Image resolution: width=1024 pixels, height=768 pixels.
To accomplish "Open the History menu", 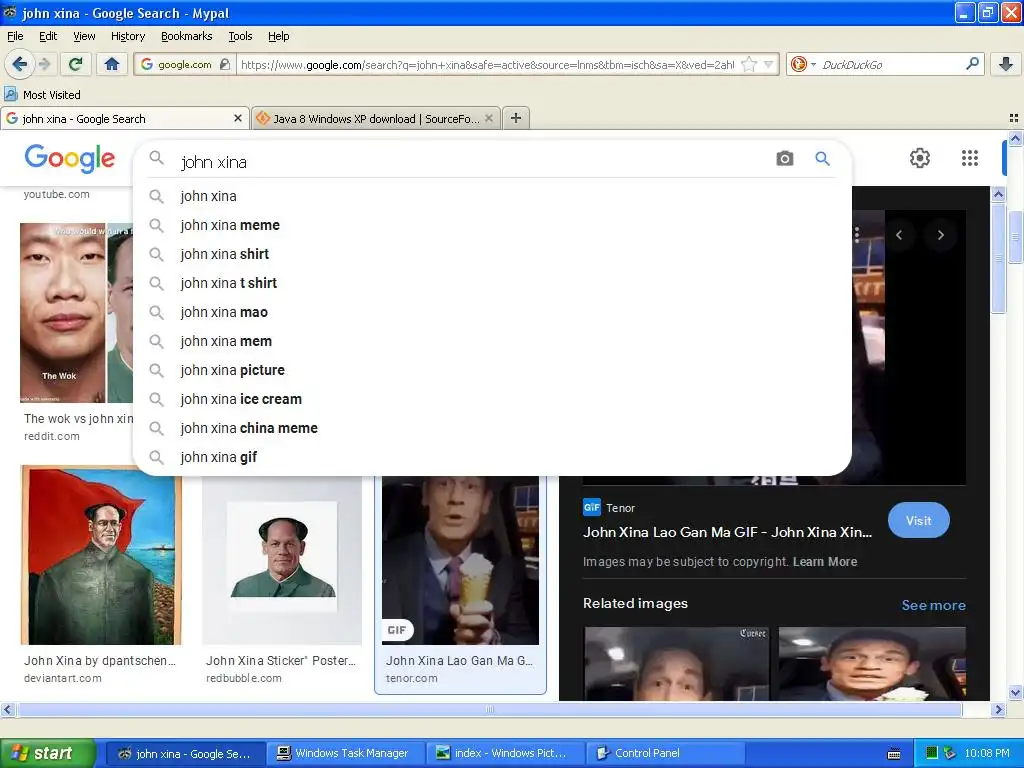I will pos(127,36).
